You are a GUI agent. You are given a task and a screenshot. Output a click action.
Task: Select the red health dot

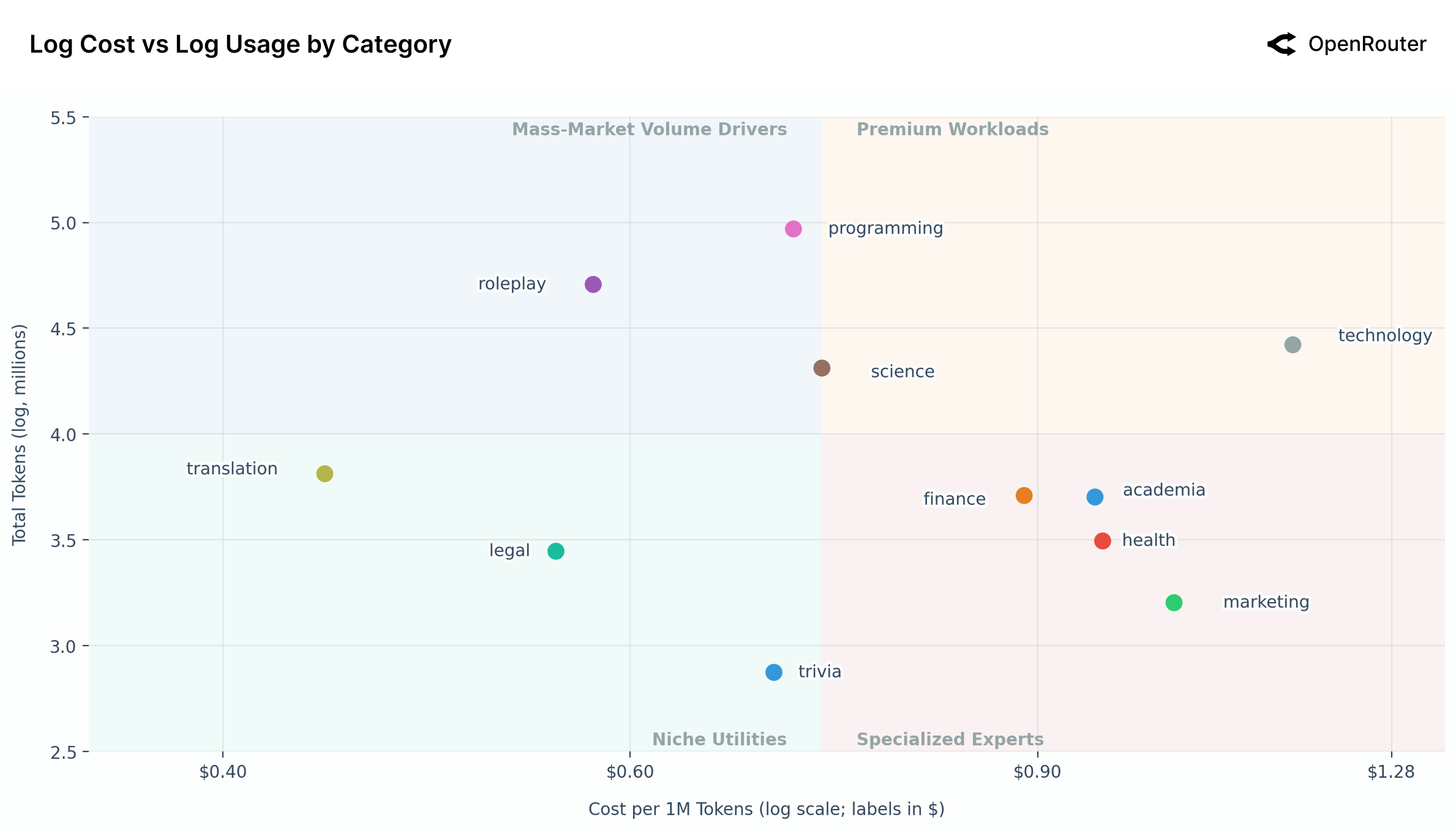tap(1102, 541)
